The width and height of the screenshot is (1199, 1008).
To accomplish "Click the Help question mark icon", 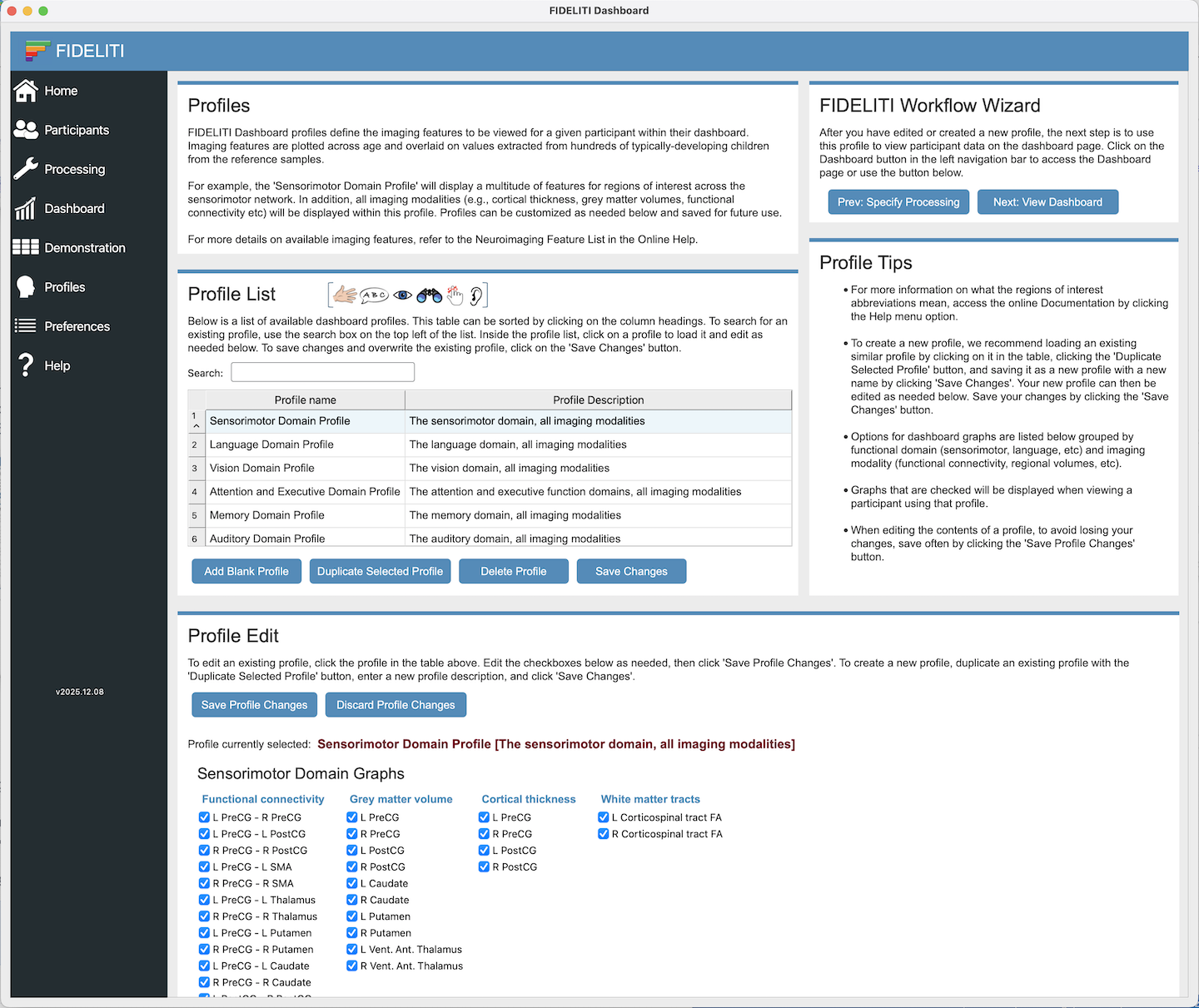I will (26, 365).
